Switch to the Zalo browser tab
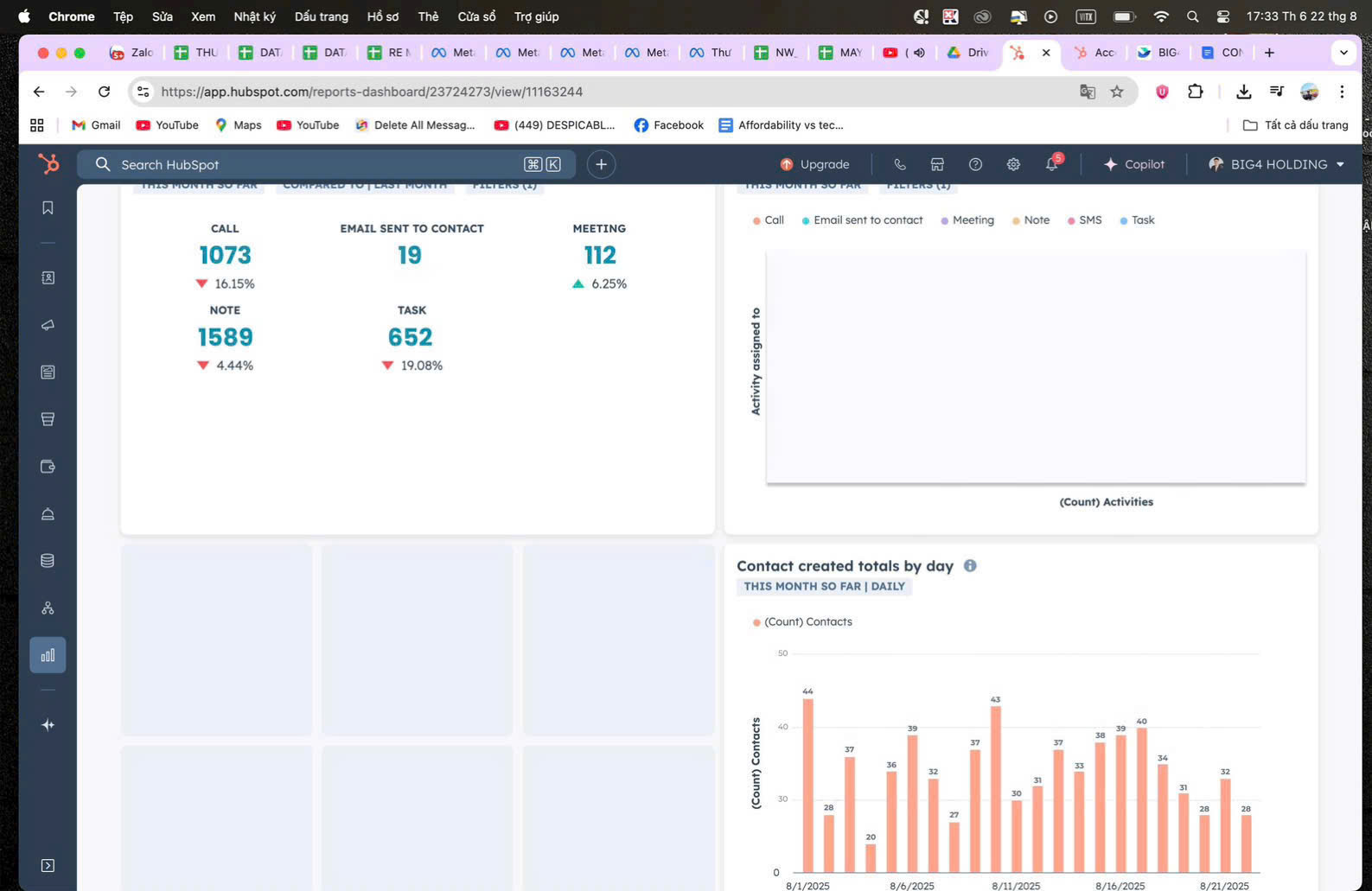 132,53
